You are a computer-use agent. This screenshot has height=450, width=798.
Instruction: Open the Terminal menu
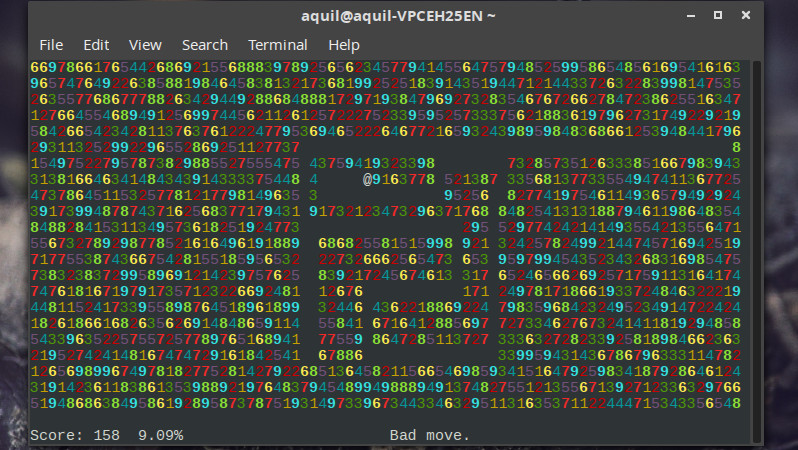(x=278, y=45)
